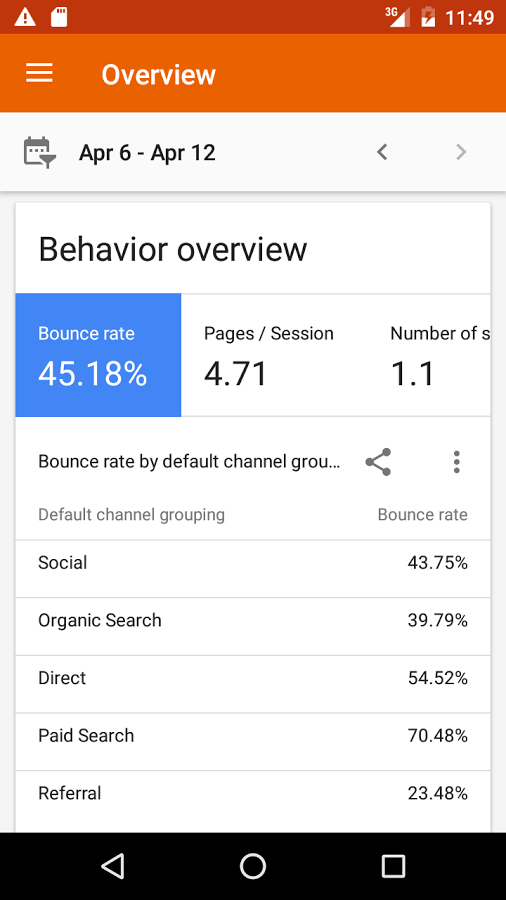Tap the Android back button
506x900 pixels.
point(112,866)
